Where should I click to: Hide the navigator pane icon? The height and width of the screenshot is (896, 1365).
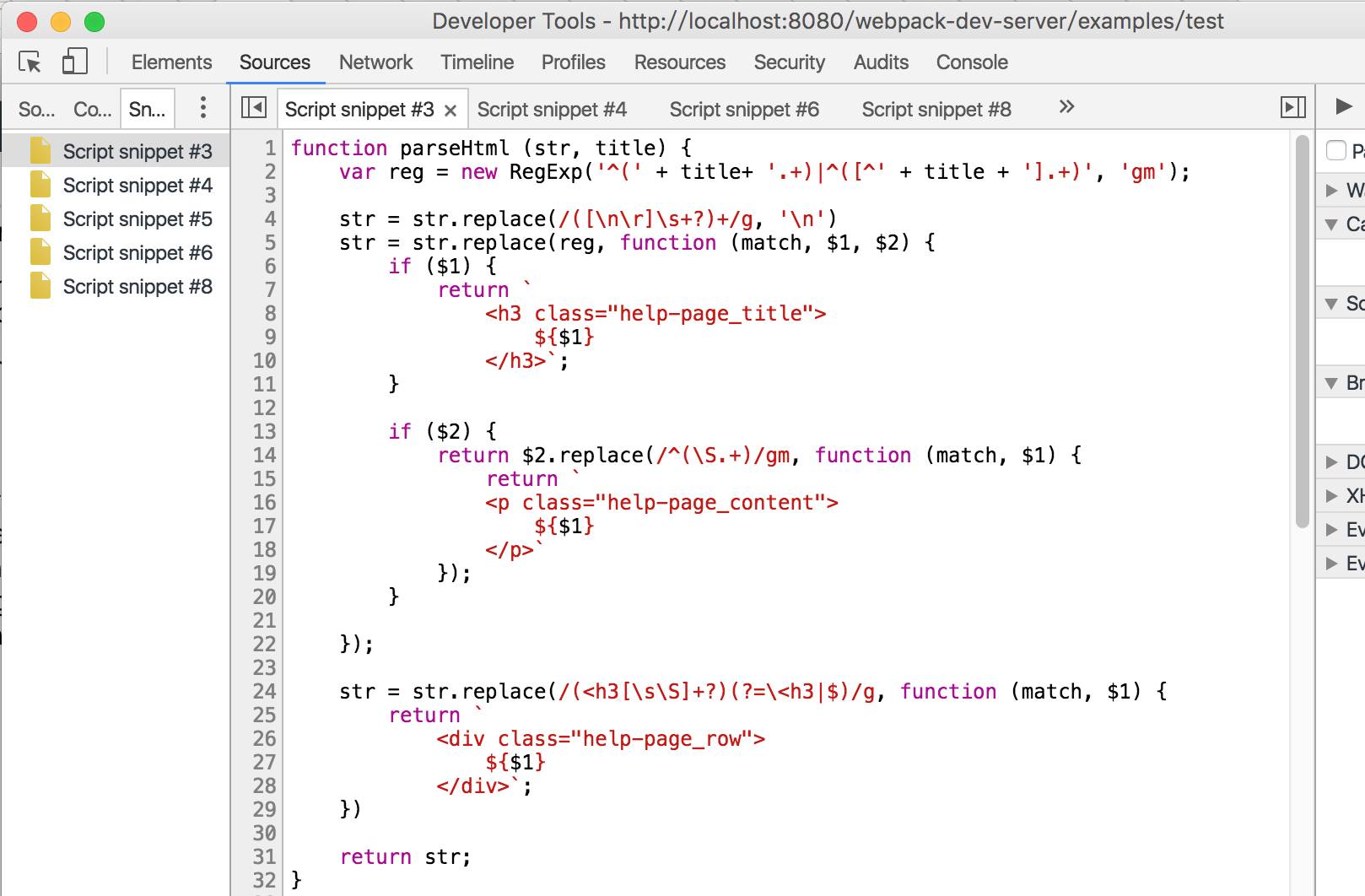(254, 107)
